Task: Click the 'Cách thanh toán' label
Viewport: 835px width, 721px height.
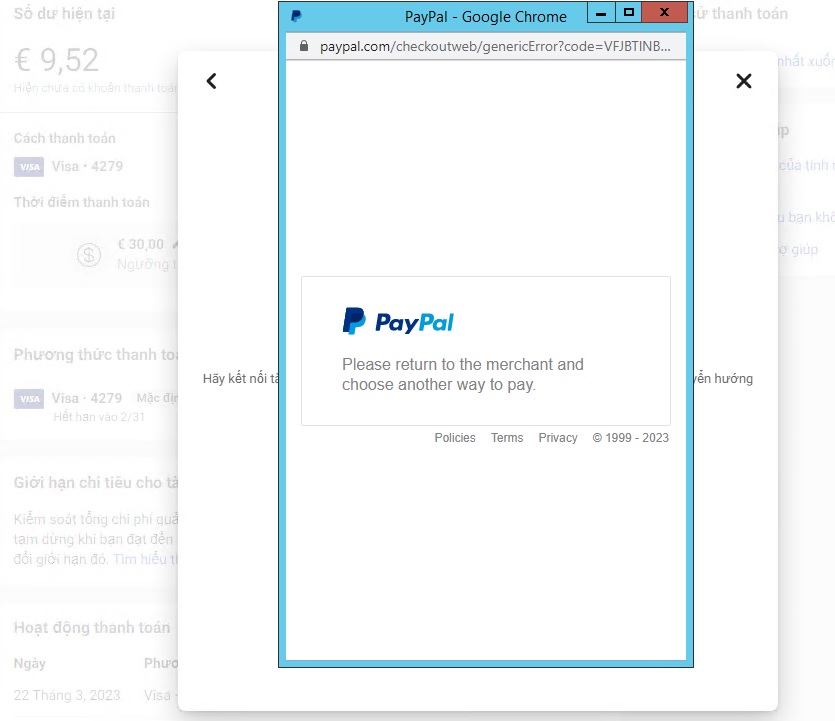Action: click(x=64, y=138)
